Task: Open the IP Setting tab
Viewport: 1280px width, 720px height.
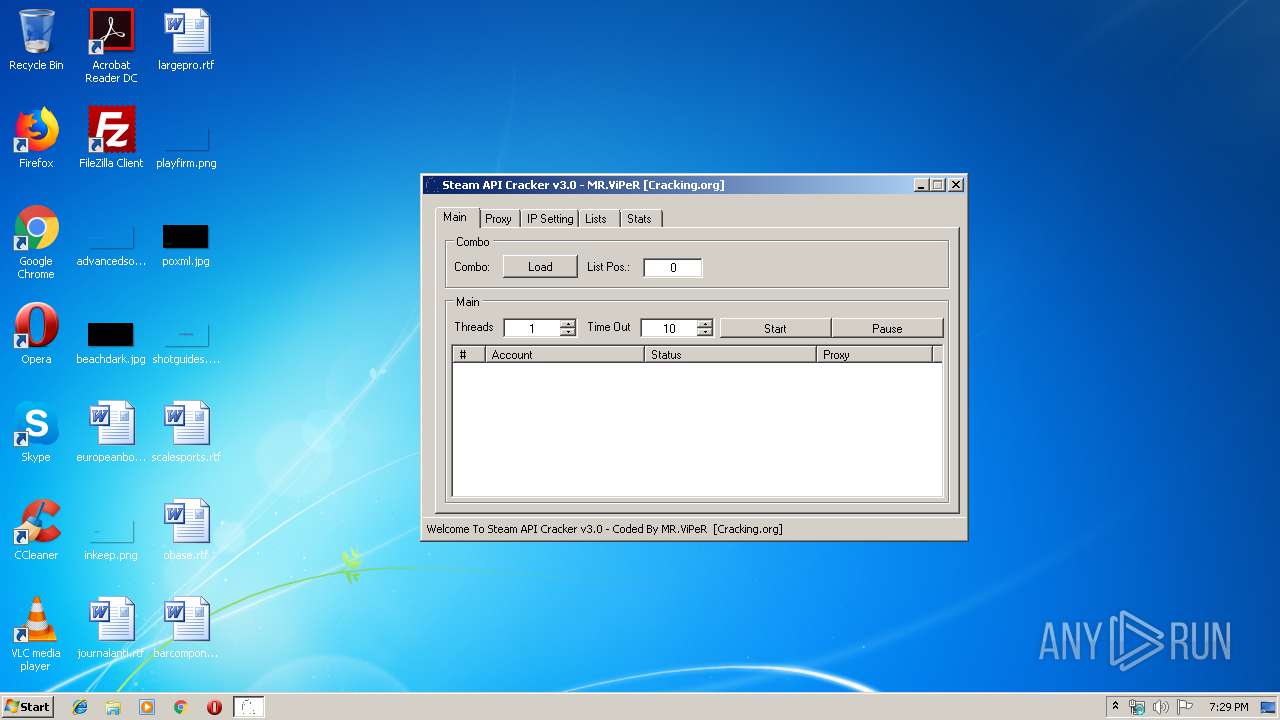Action: click(550, 219)
